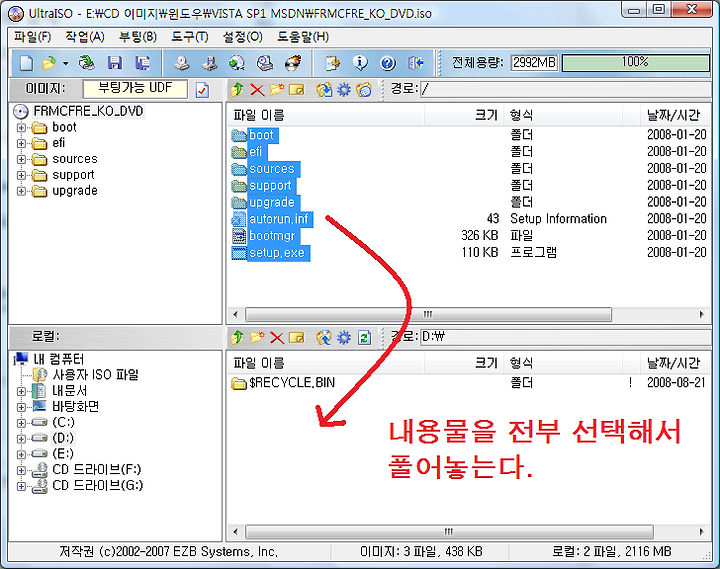Click the Open image file icon
The height and width of the screenshot is (569, 720).
[49, 63]
